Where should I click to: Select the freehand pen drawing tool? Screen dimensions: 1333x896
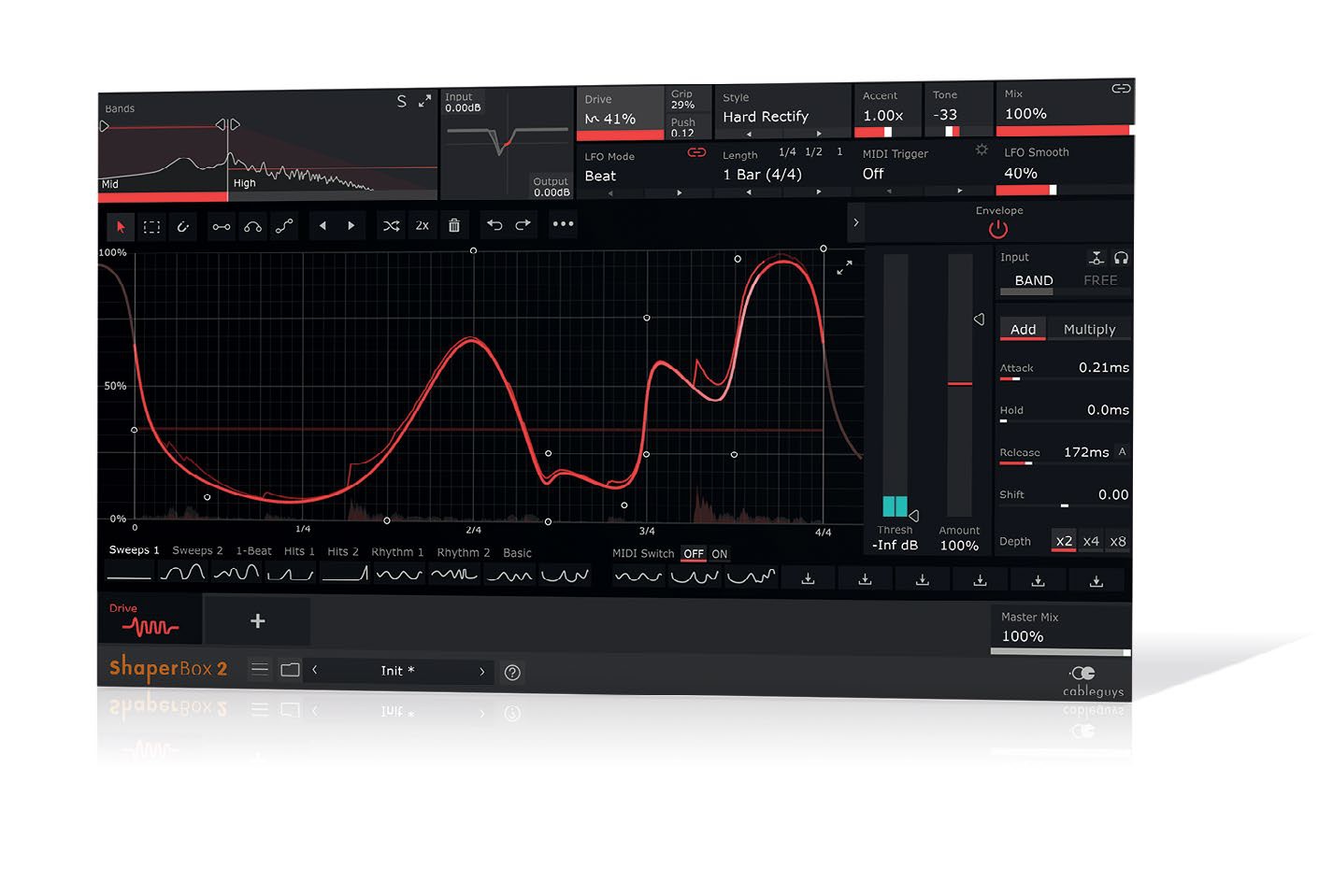(x=183, y=226)
